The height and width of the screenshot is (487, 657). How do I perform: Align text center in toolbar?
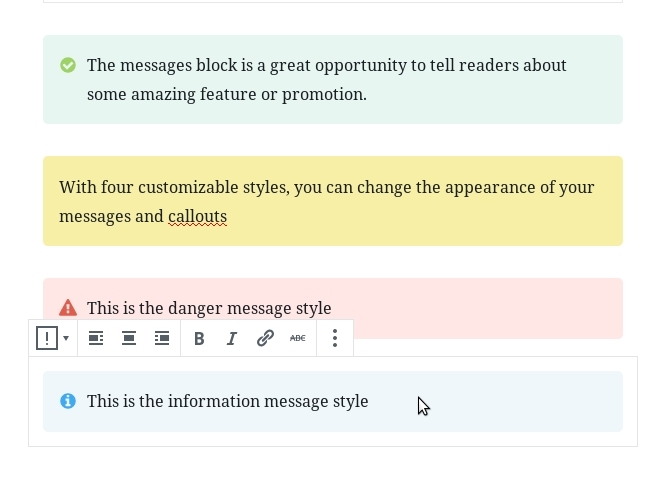click(129, 338)
